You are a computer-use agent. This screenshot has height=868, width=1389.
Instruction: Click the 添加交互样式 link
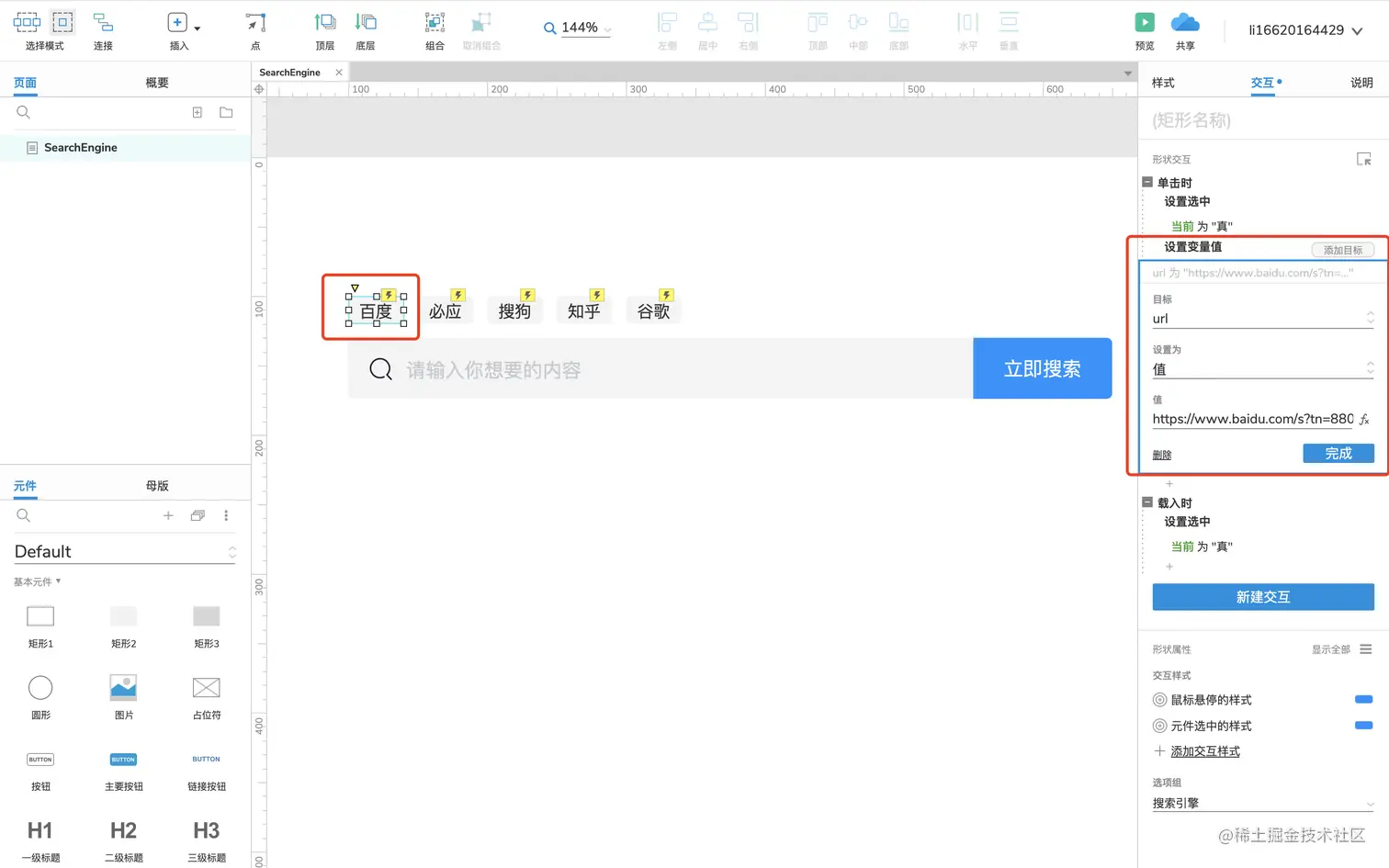(1205, 751)
